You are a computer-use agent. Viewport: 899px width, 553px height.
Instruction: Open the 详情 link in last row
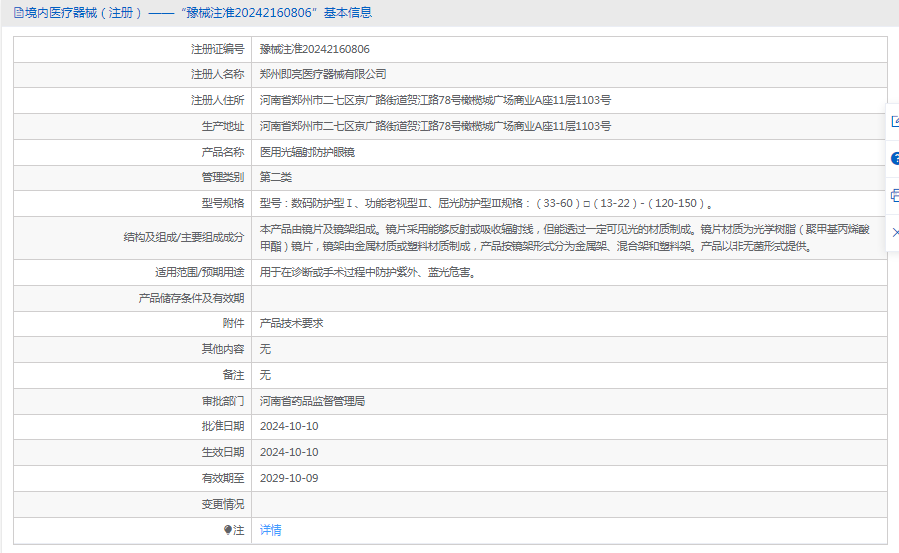coord(270,530)
